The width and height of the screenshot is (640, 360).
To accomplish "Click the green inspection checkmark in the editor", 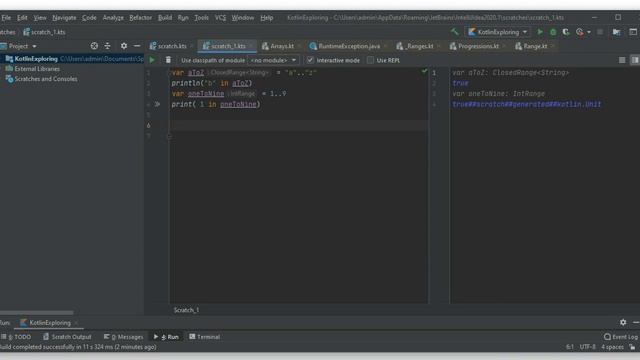I will click(424, 71).
